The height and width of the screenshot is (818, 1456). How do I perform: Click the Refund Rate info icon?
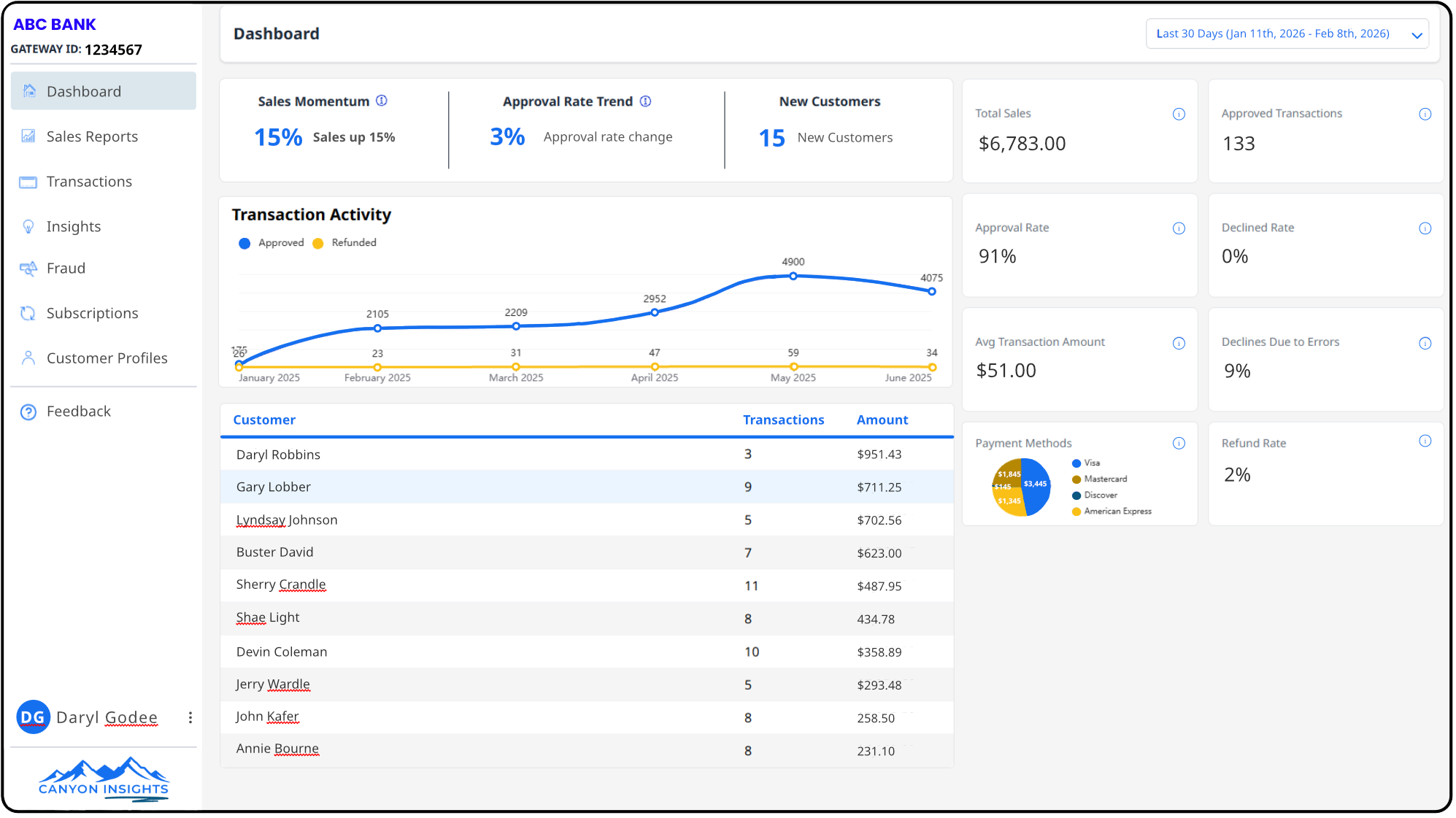point(1425,441)
